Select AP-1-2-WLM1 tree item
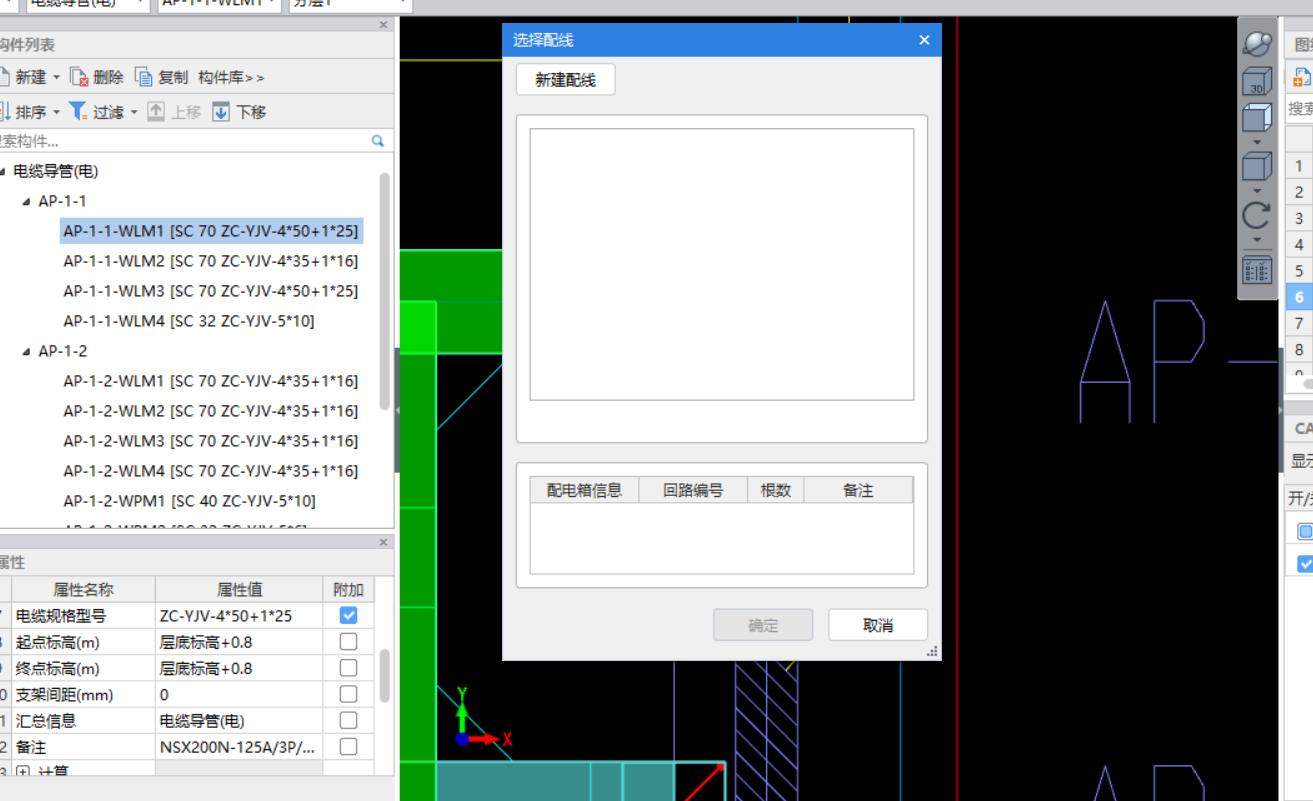This screenshot has width=1313, height=801. [x=211, y=381]
